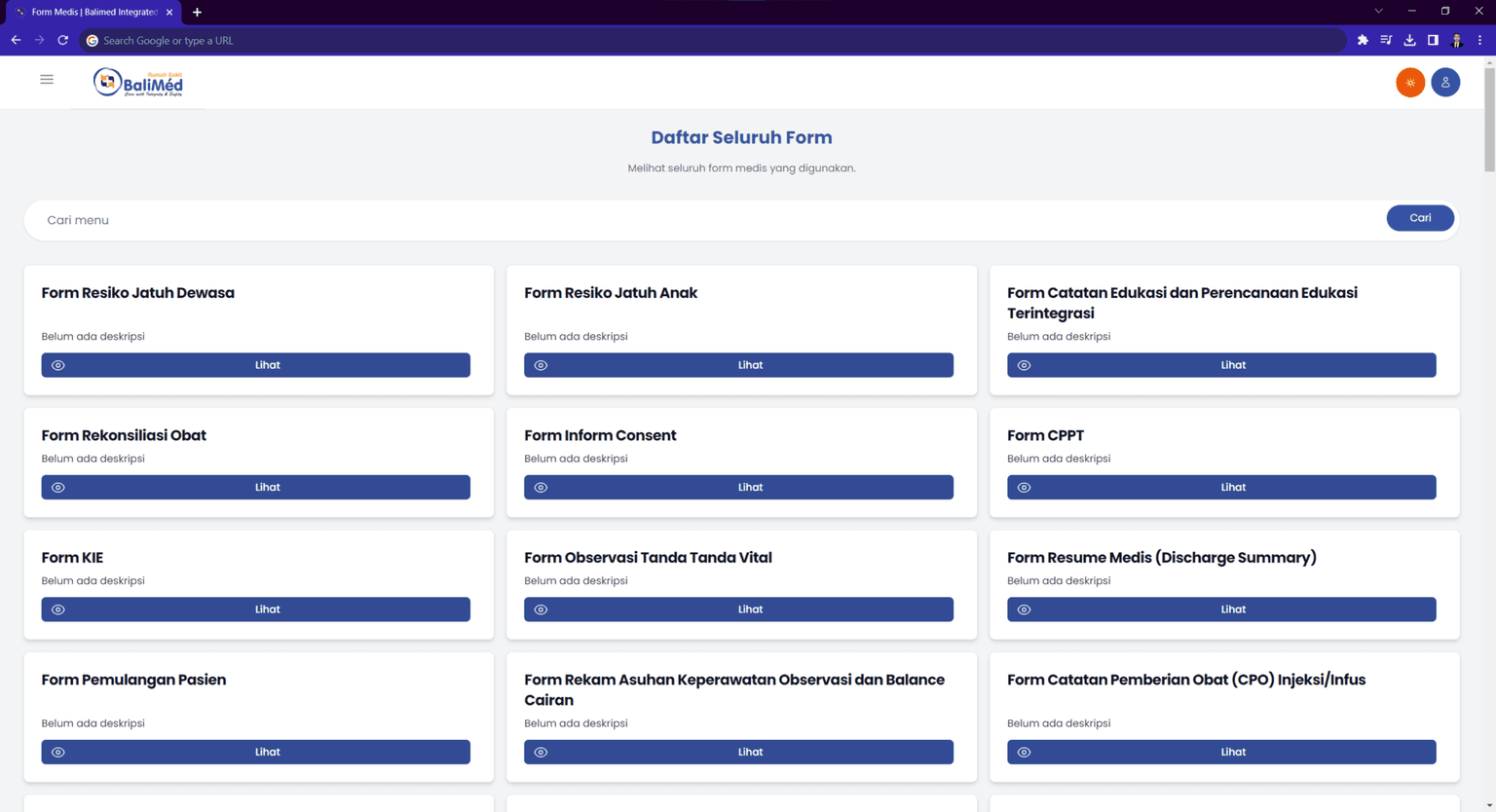Screen dimensions: 1496x812
Task: Open the browser tab search chevron
Action: click(1378, 12)
